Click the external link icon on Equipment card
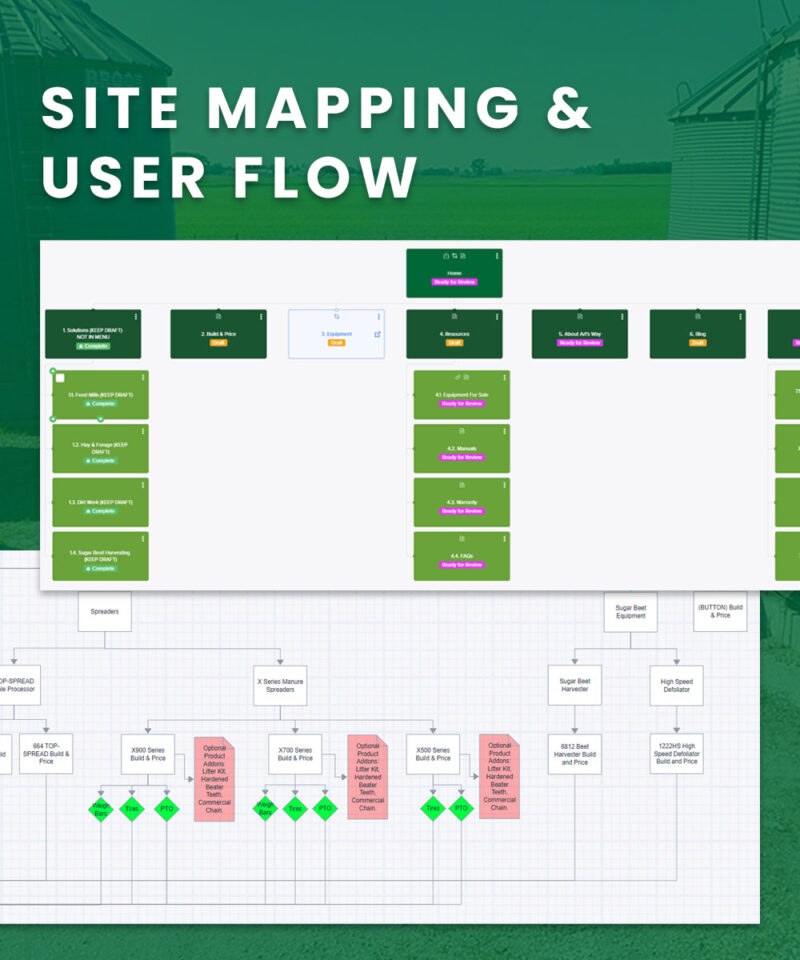The height and width of the screenshot is (960, 800). [377, 335]
